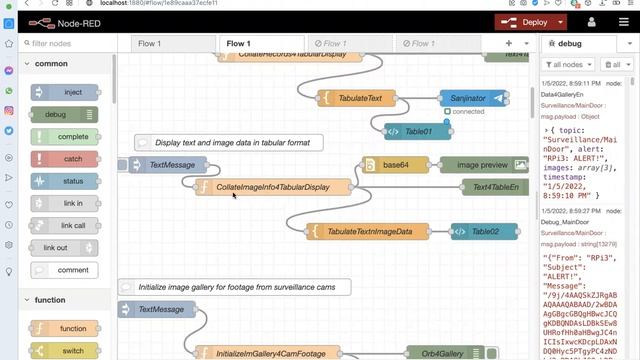Select the link call palette node
Viewport: 640px width, 360px height.
coord(64,225)
